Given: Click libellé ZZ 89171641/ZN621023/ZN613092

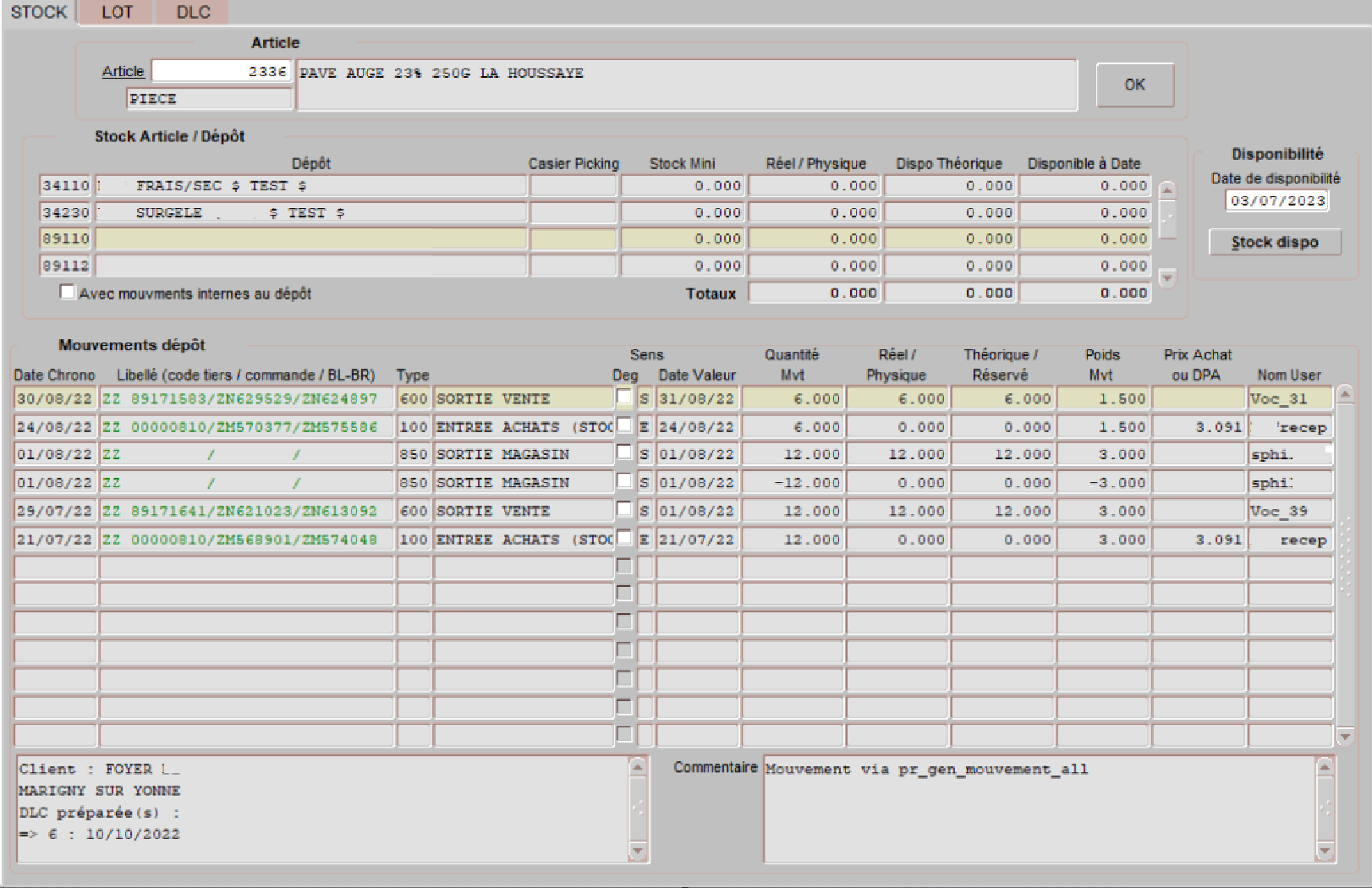Looking at the screenshot, I should (x=247, y=511).
